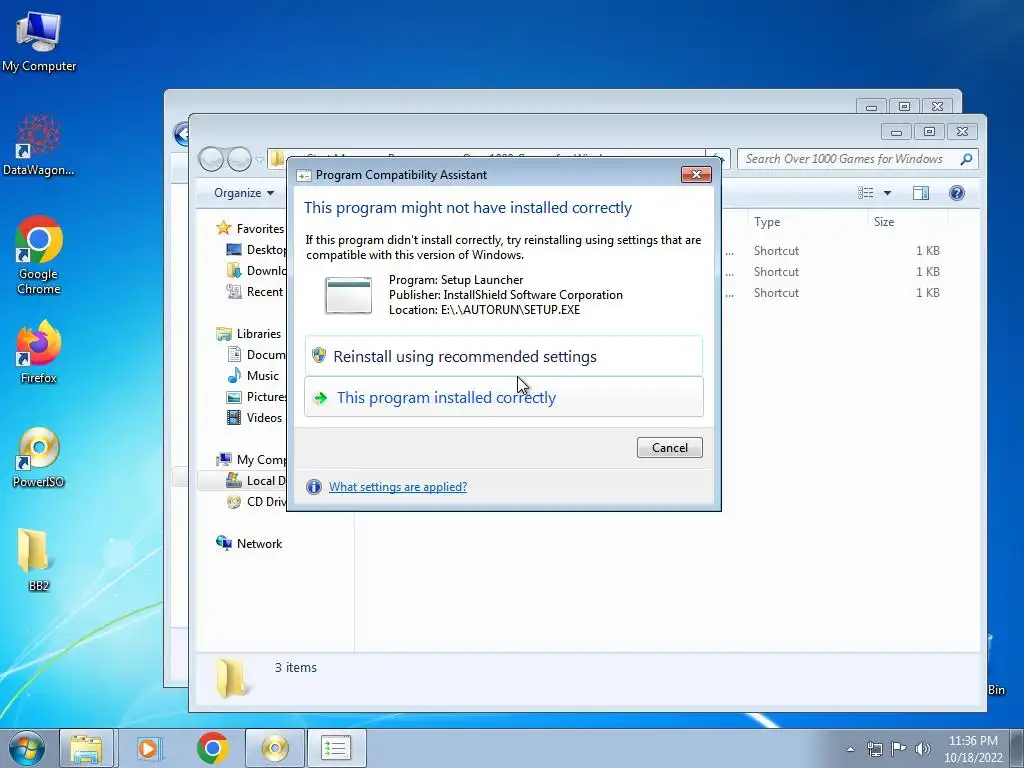This screenshot has height=768, width=1024.
Task: Open PowerISO desktop shortcut
Action: coord(39,457)
